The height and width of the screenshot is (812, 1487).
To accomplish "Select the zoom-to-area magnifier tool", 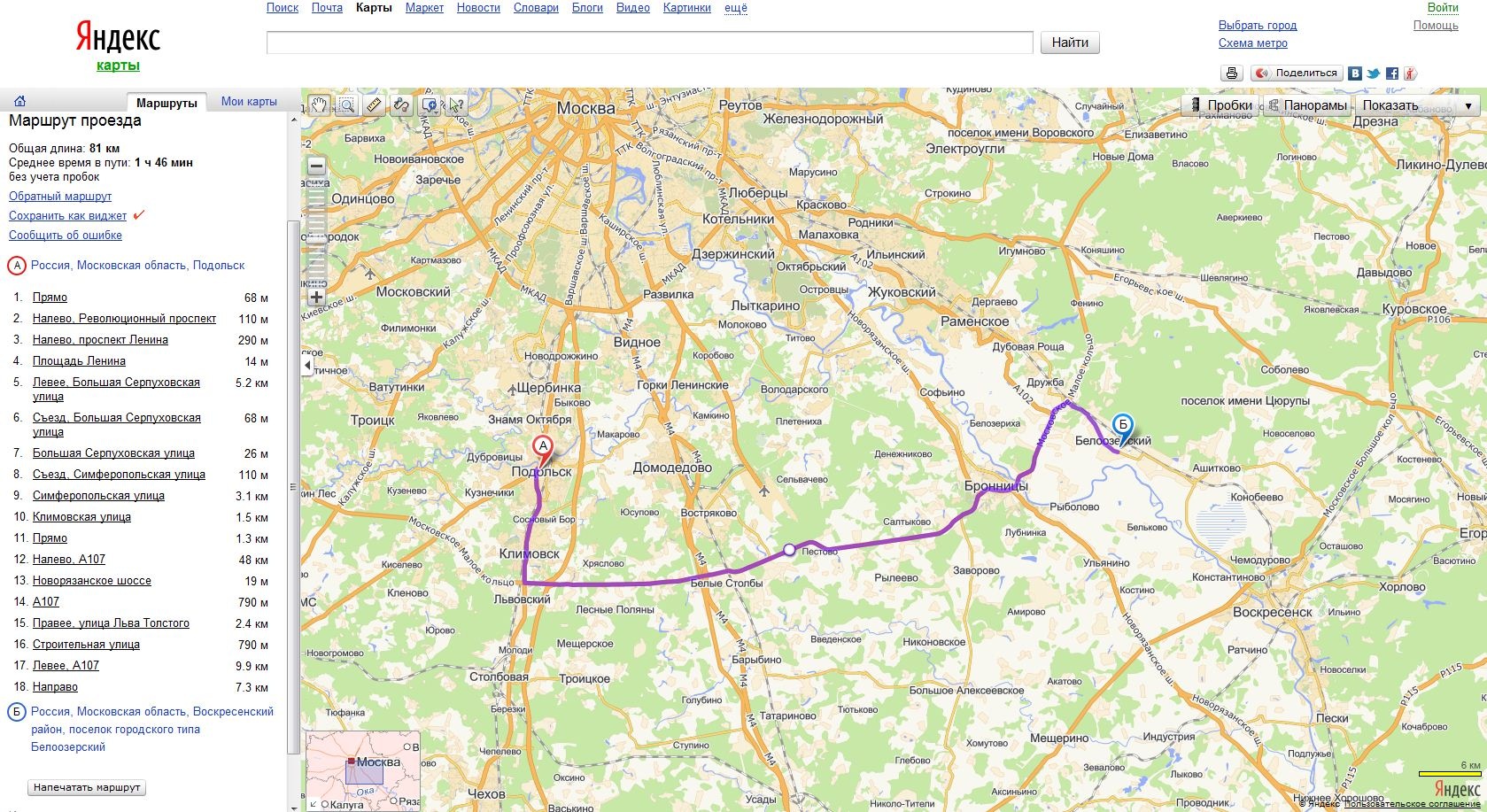I will (346, 105).
